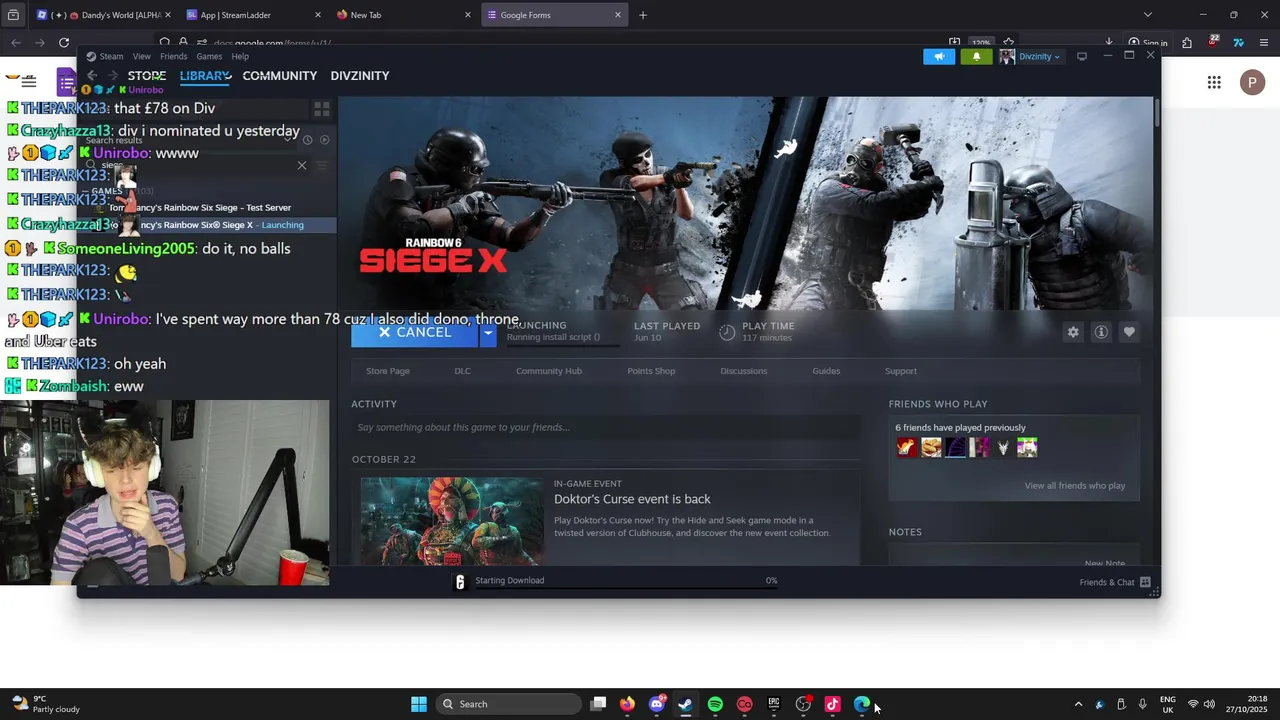This screenshot has height=720, width=1280.
Task: Open browser extensions puzzle icon
Action: pos(1187,43)
